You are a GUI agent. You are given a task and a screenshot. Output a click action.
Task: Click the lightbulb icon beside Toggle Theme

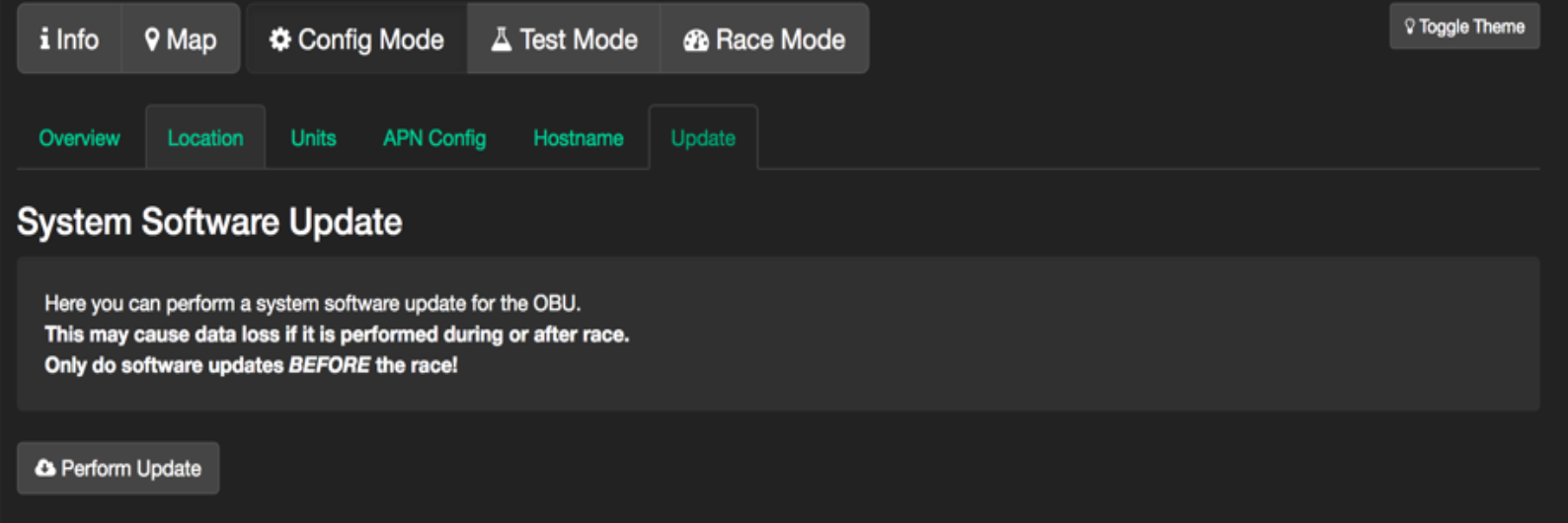tap(1410, 27)
